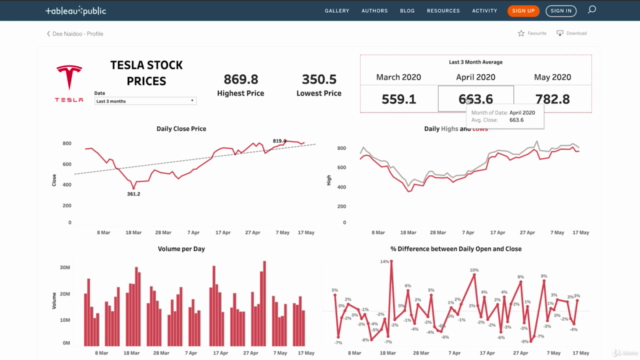Click the 819.4 label on close chart
640x360 pixels.
click(x=279, y=141)
